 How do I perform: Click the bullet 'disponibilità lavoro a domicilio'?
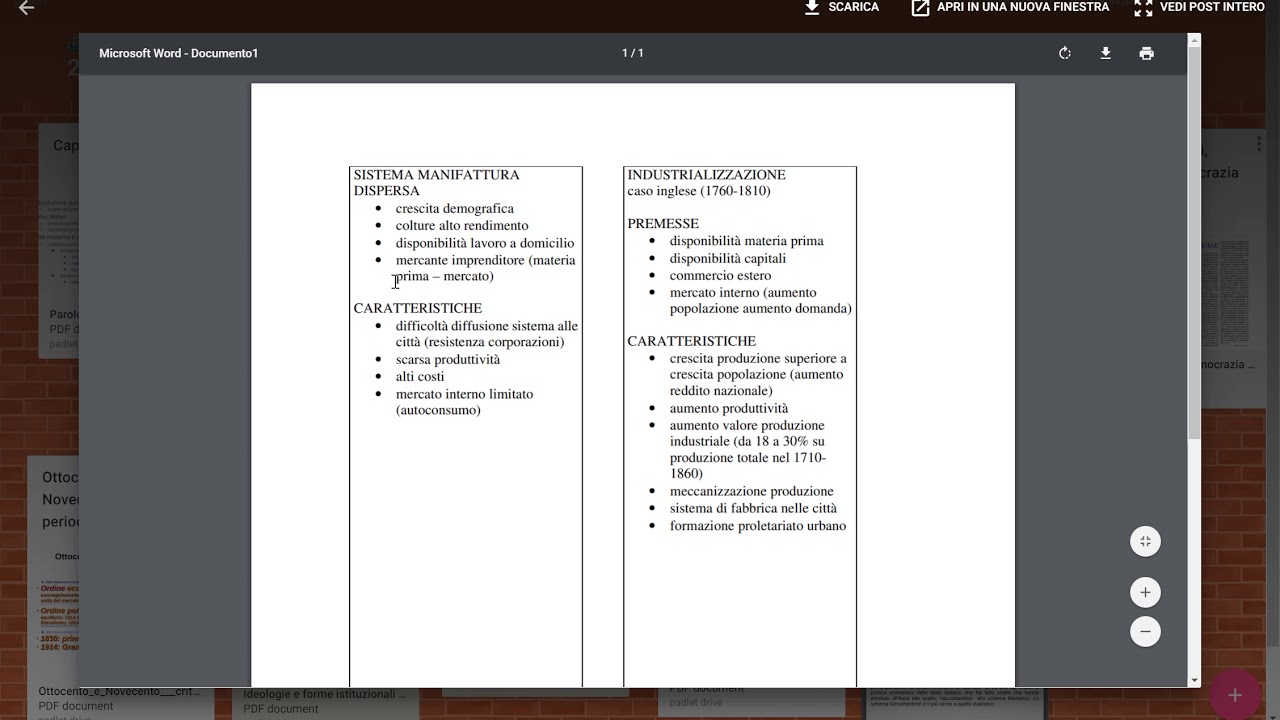click(x=485, y=243)
